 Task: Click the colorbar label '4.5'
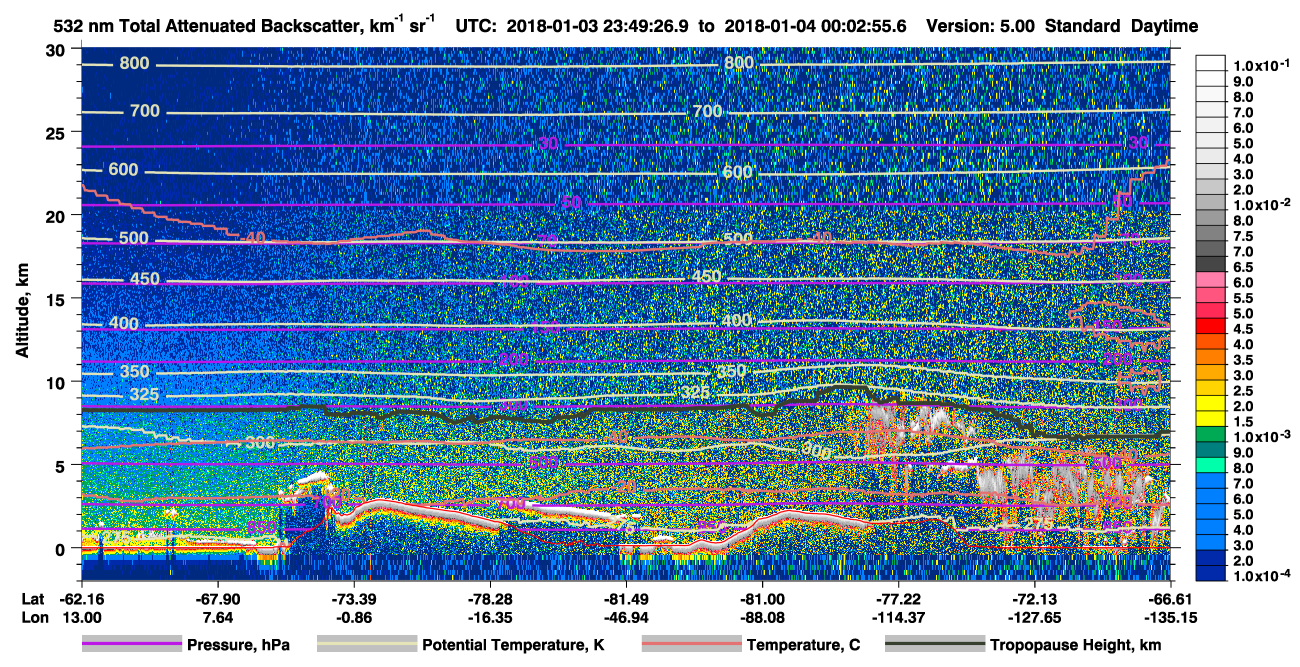pyautogui.click(x=1241, y=329)
